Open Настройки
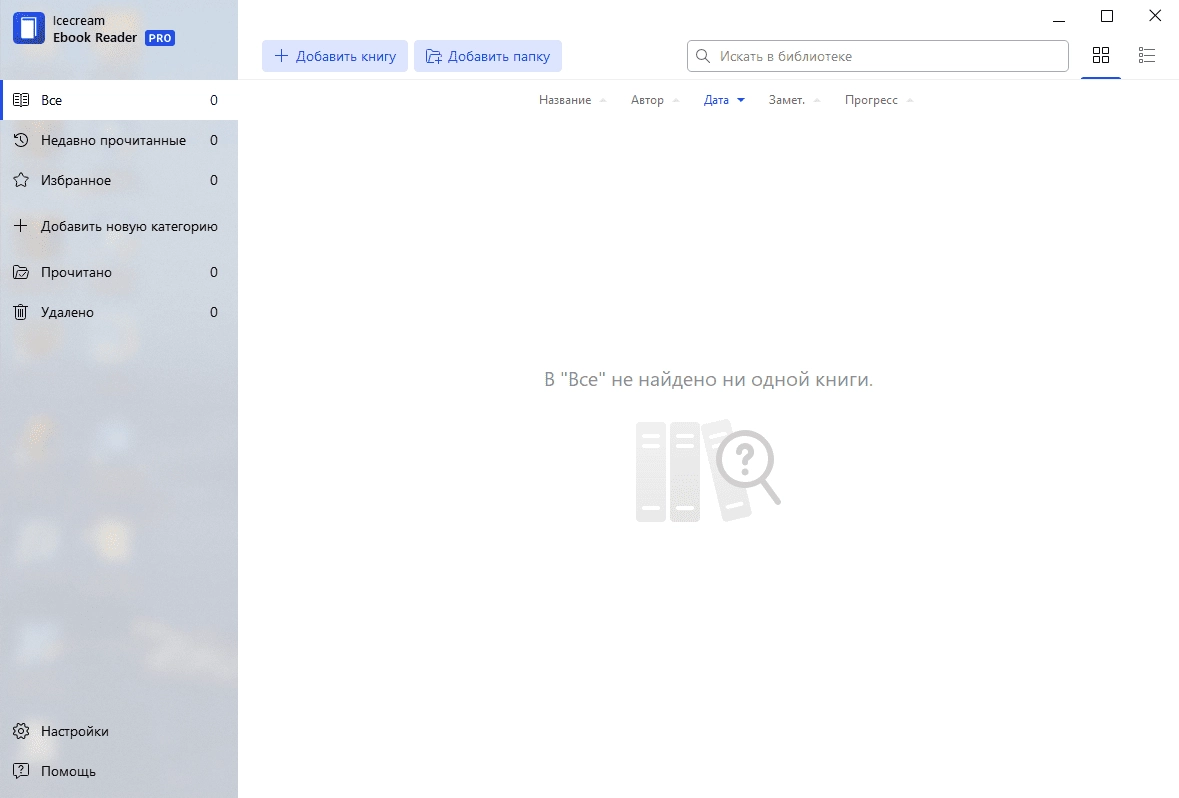 pos(120,731)
